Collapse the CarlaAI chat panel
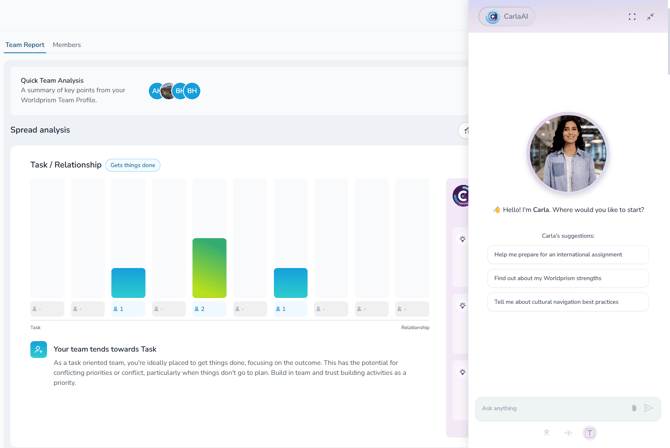Viewport: 670px width, 448px height. coord(651,17)
